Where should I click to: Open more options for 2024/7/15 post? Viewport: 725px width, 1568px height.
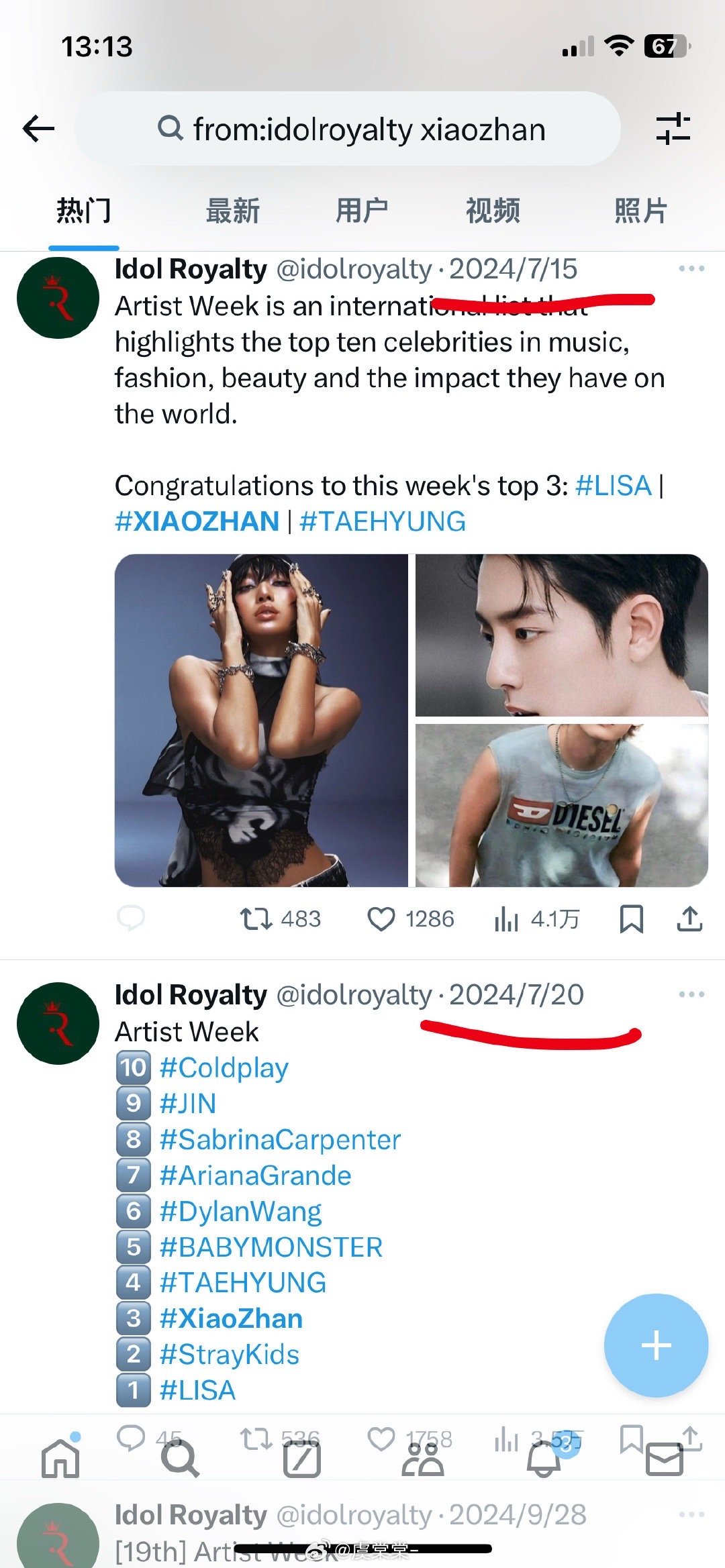click(x=691, y=269)
